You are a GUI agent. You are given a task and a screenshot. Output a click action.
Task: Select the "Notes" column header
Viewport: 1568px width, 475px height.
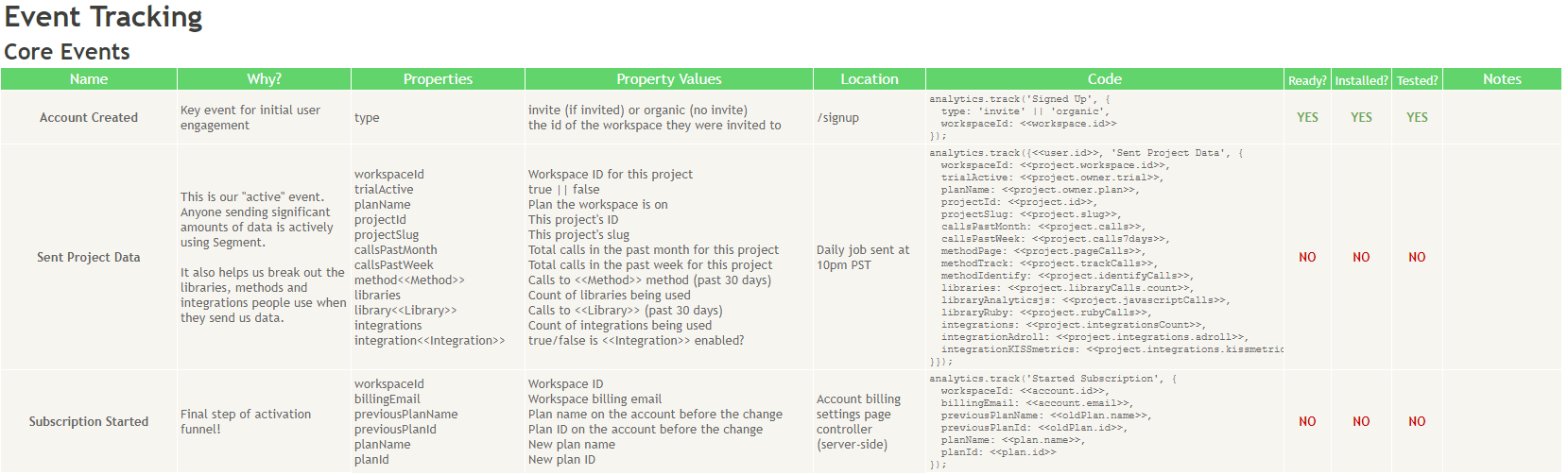pyautogui.click(x=1502, y=79)
